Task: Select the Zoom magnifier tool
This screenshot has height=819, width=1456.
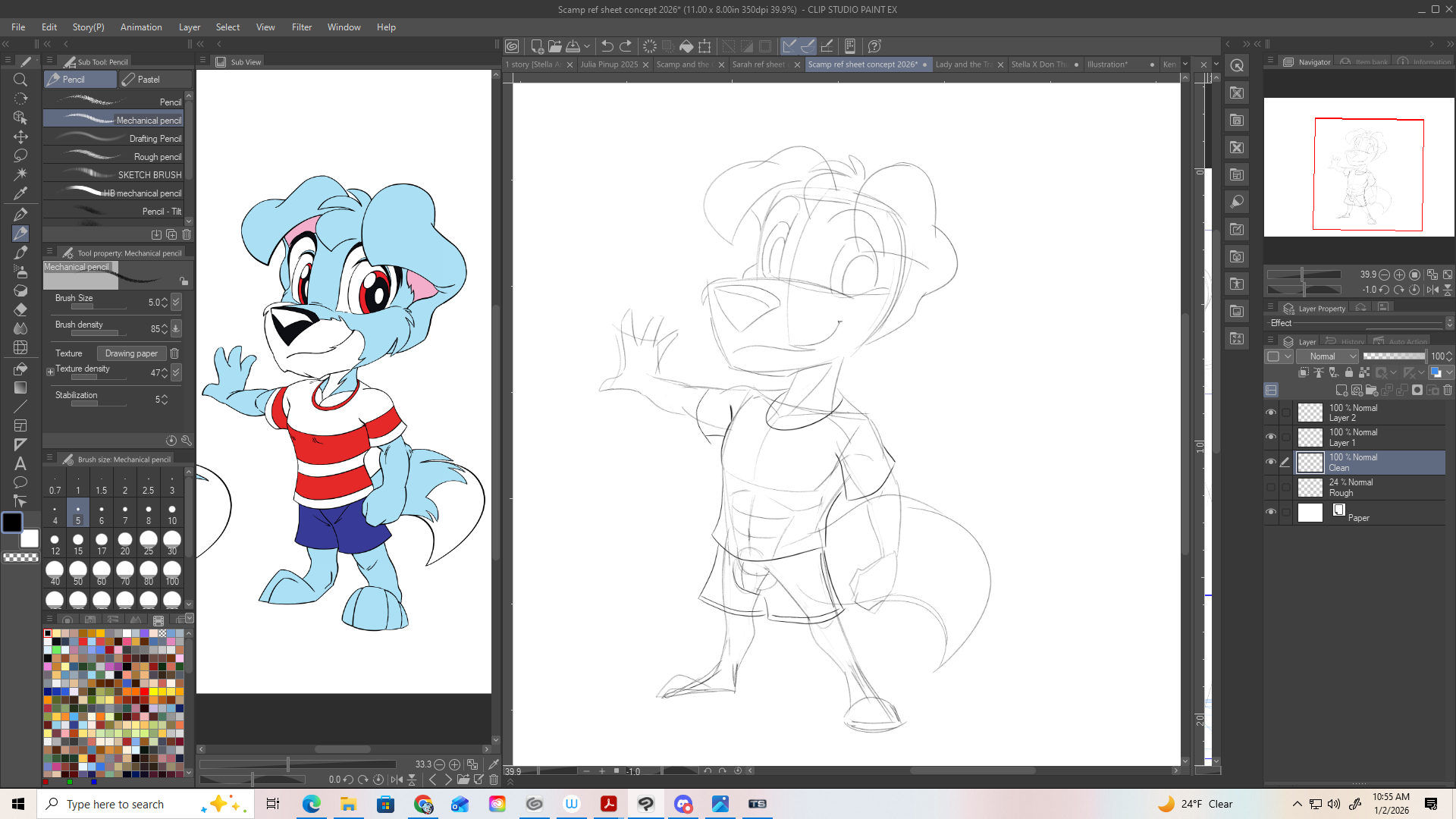Action: (x=20, y=80)
